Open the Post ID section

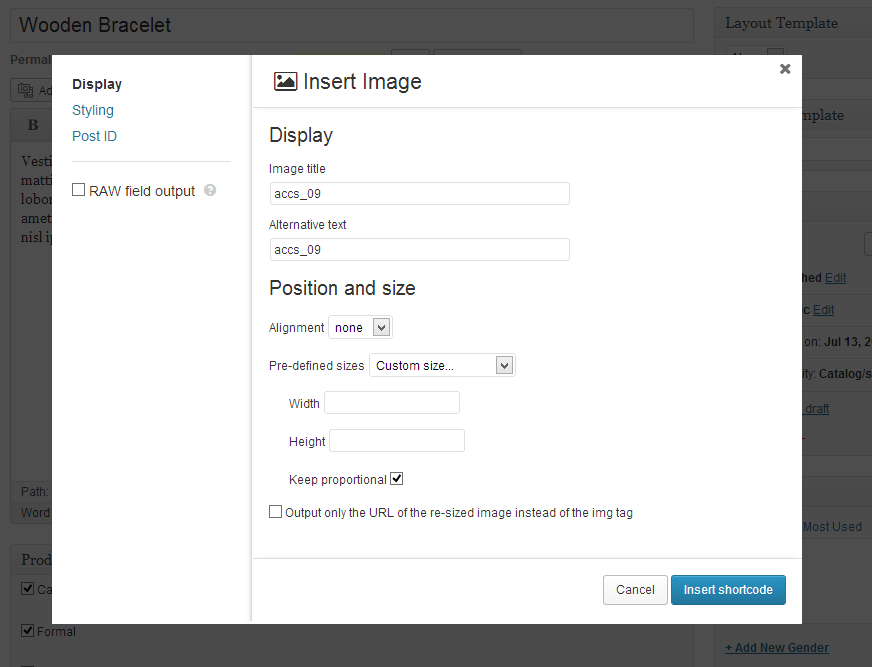tap(95, 136)
